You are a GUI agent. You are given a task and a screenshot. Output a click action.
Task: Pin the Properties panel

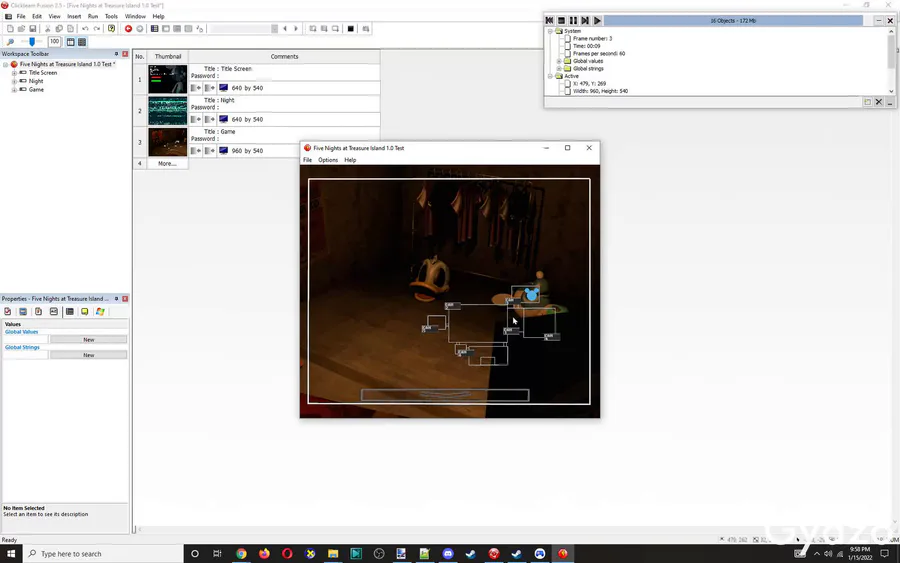[x=117, y=299]
